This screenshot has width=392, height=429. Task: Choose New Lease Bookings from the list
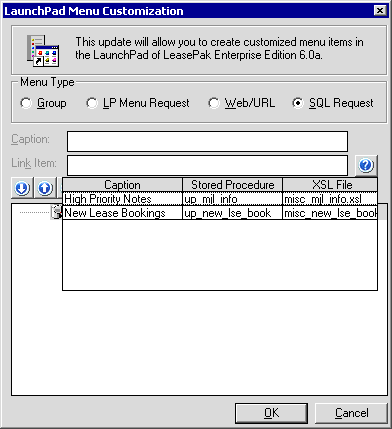[x=220, y=213]
